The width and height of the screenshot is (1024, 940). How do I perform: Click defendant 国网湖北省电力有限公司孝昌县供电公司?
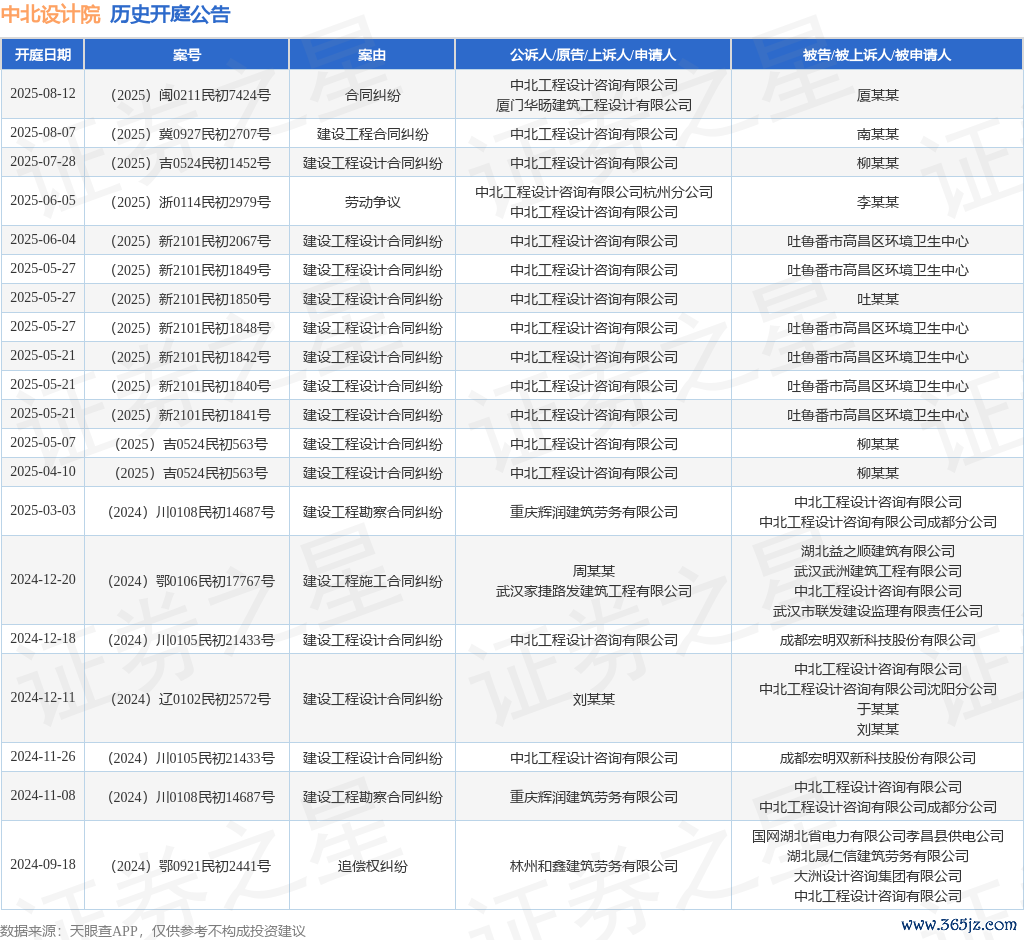click(877, 836)
